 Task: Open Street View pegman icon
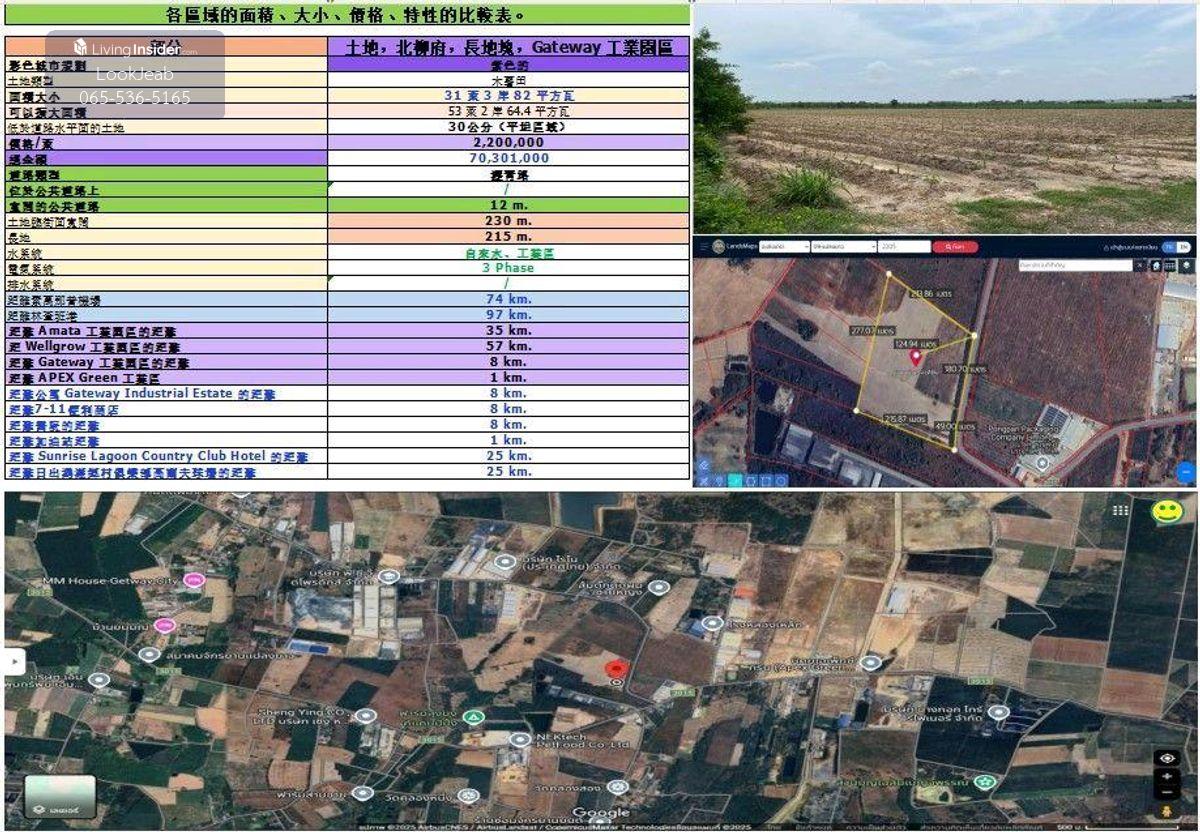point(1166,809)
